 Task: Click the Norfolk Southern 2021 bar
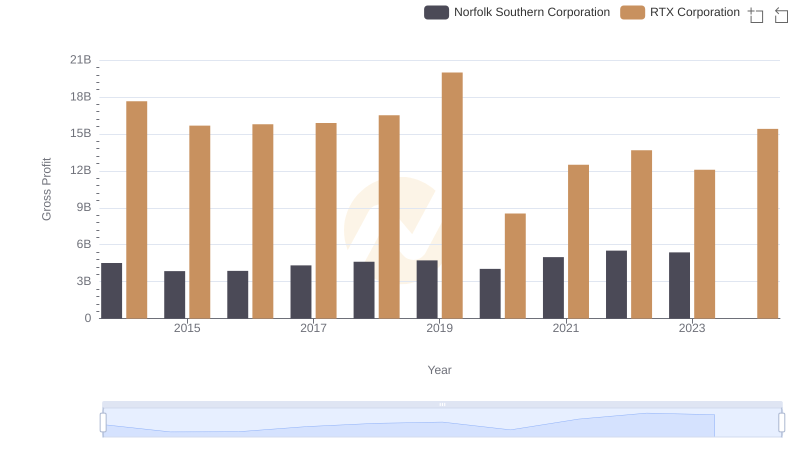click(554, 288)
